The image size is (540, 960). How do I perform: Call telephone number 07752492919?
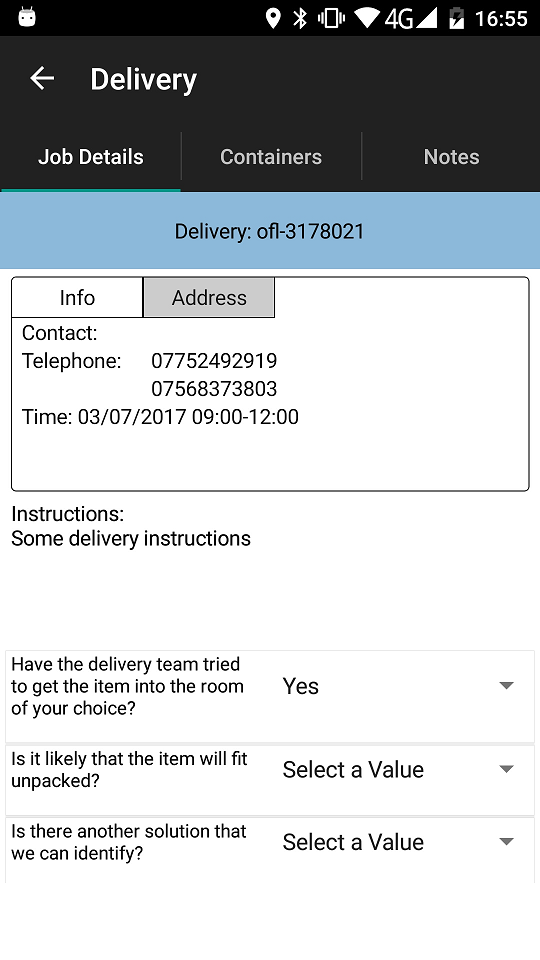214,361
